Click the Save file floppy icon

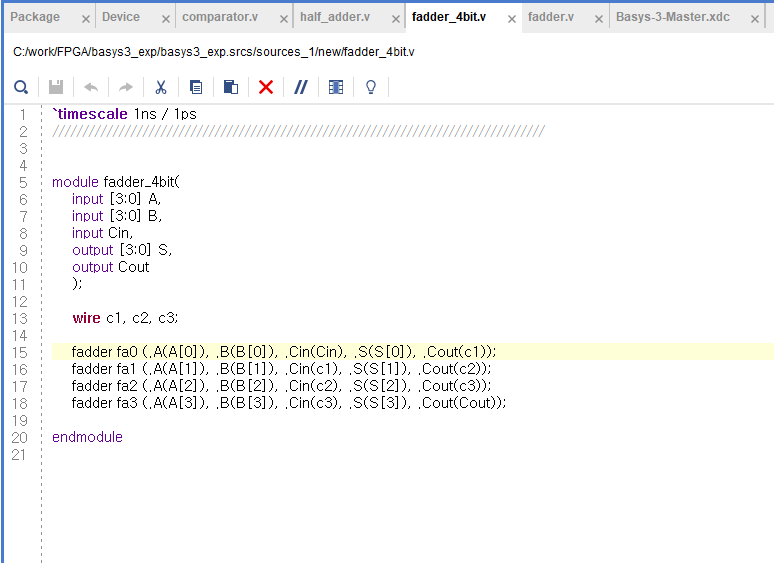pos(56,87)
